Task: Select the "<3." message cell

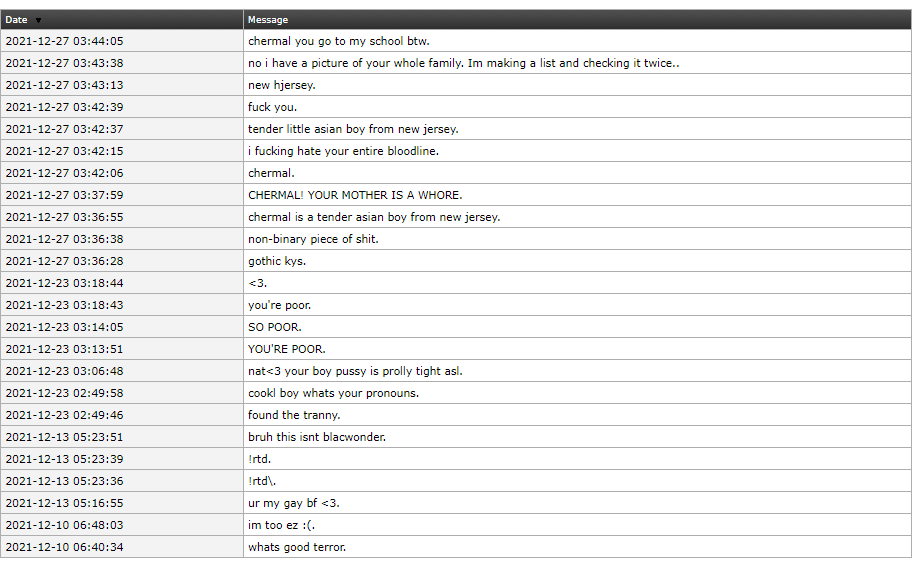Action: click(256, 283)
